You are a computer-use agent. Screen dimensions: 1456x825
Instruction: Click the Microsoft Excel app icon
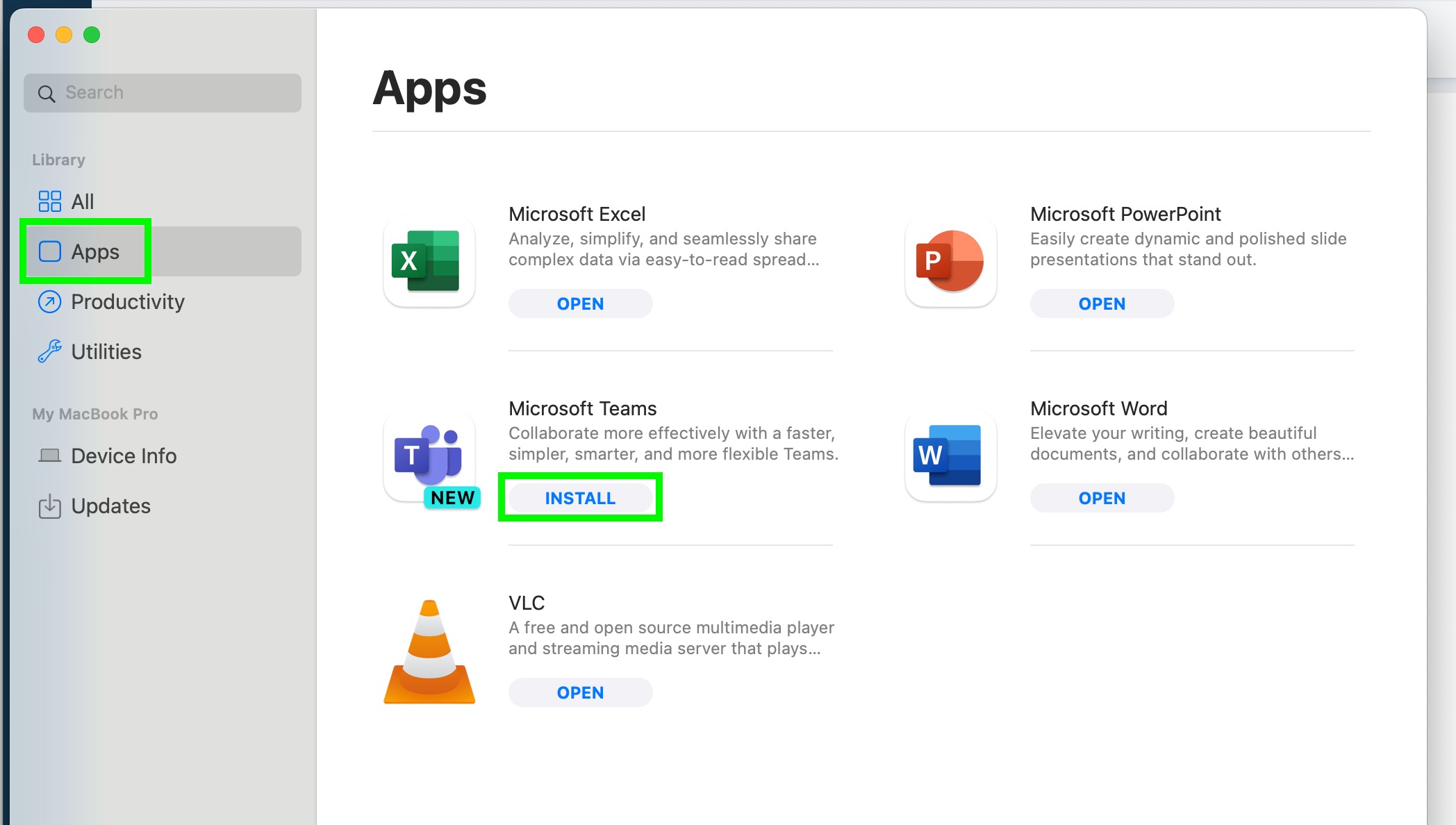(429, 261)
